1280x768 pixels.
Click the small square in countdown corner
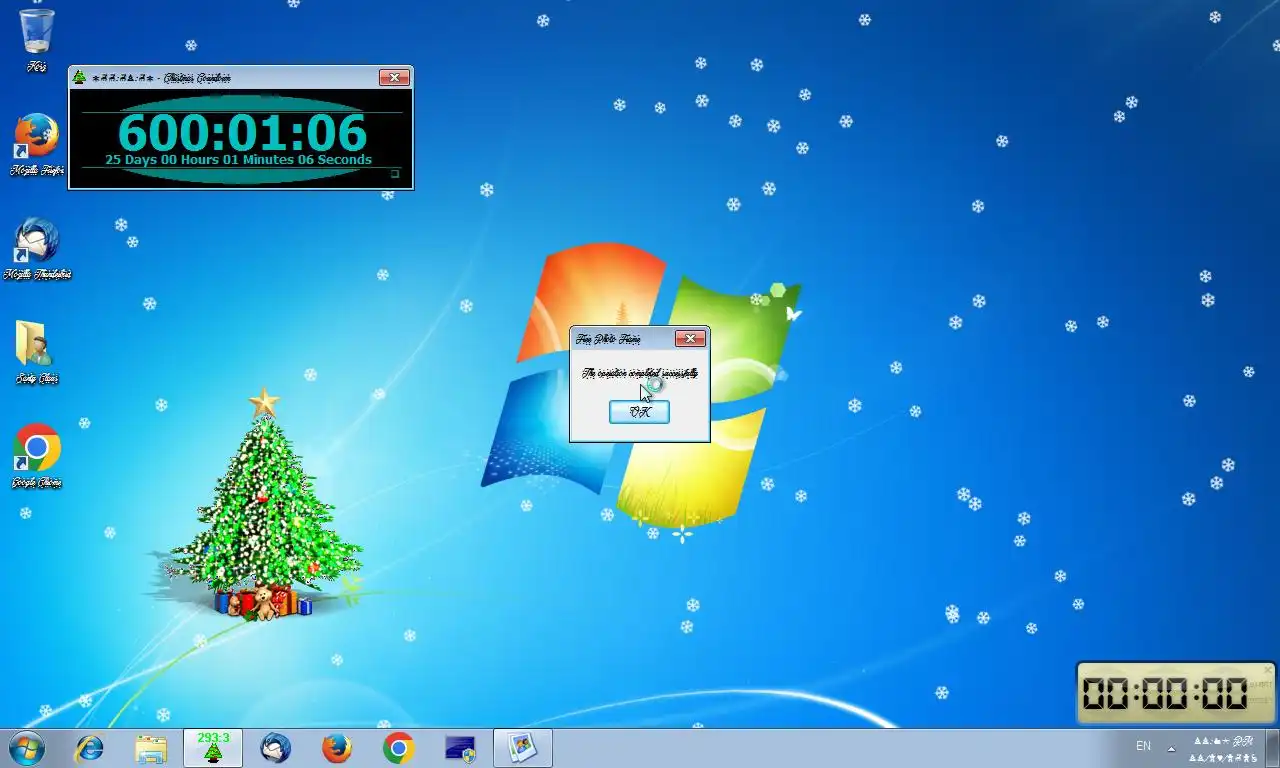pyautogui.click(x=394, y=174)
